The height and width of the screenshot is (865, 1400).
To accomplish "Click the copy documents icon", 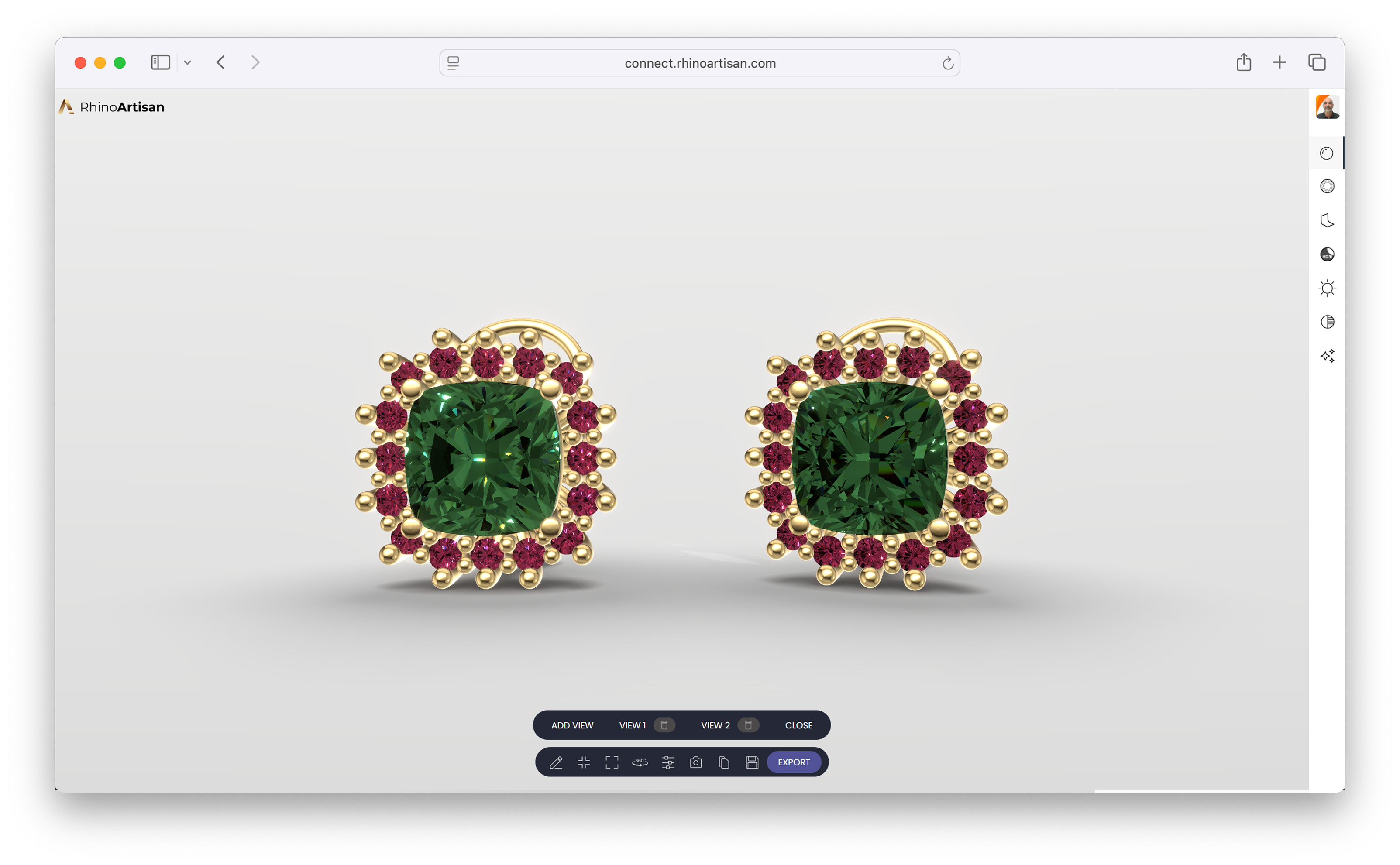I will (x=724, y=762).
